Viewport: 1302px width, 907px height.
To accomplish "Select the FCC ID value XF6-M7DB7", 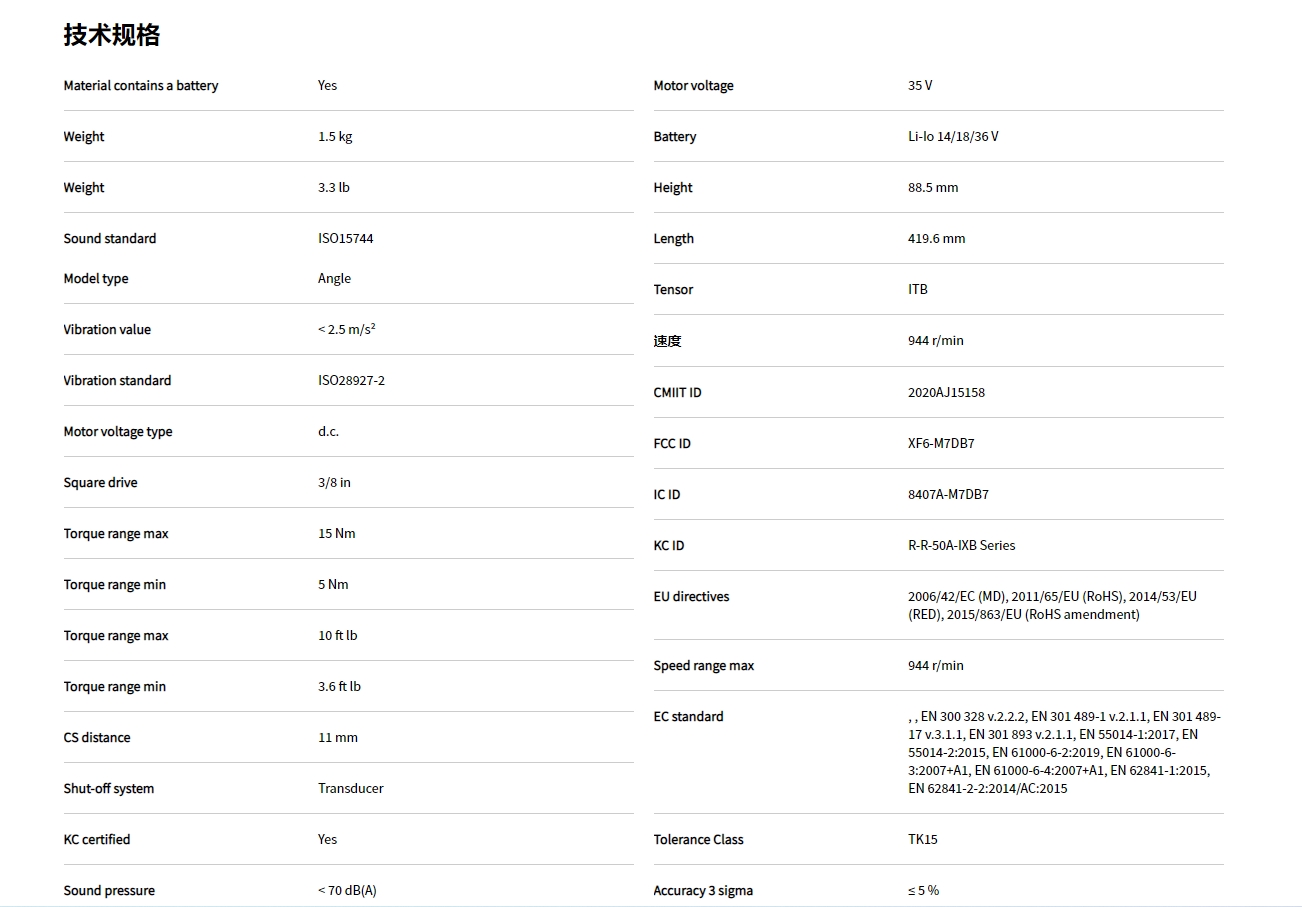I will (x=940, y=443).
